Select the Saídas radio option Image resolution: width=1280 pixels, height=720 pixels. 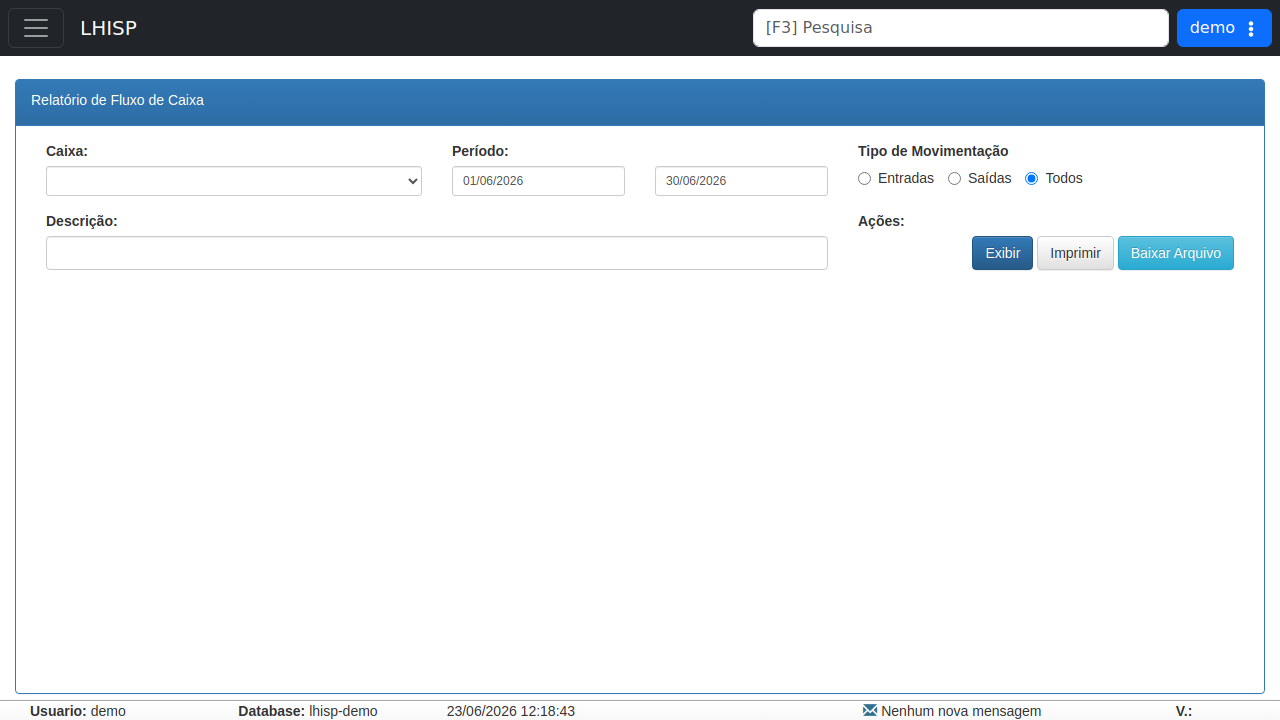click(955, 179)
